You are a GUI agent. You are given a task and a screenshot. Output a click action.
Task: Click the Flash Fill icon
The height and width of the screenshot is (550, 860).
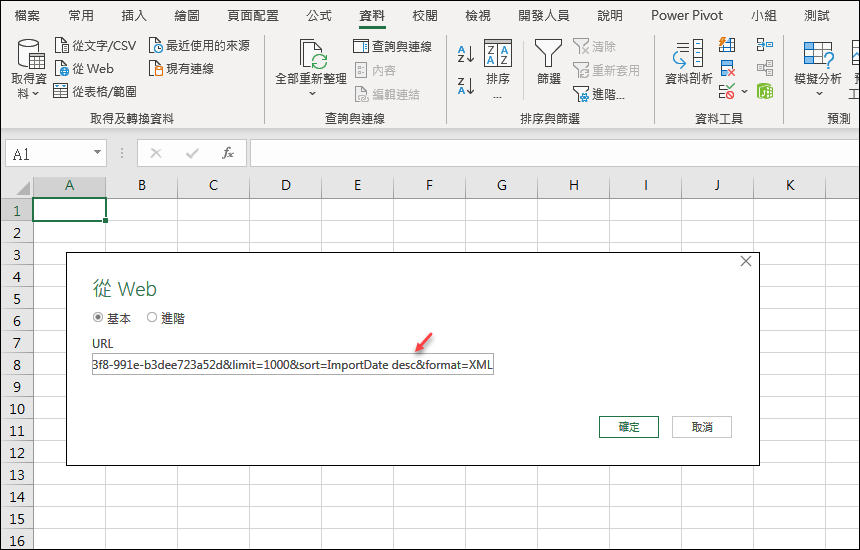point(727,44)
